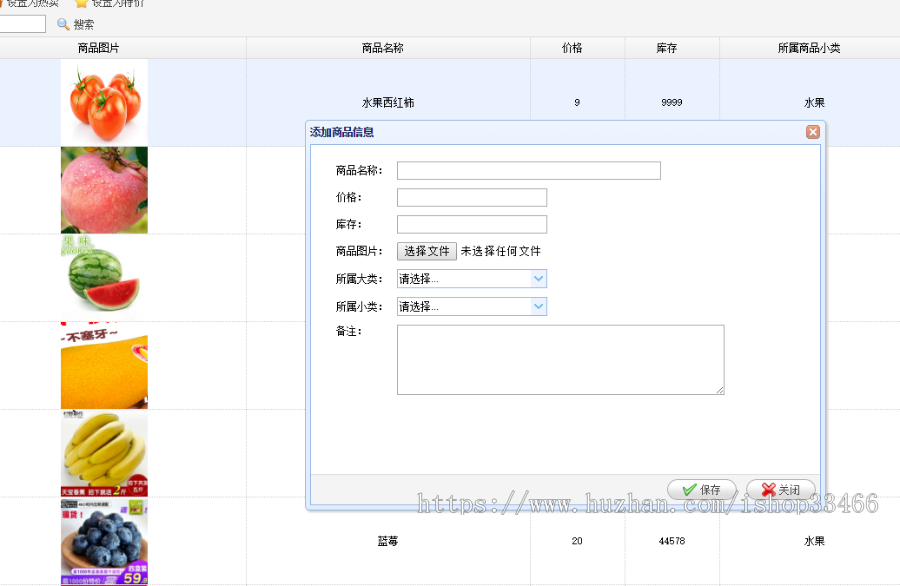Screen dimensions: 900x586
Task: Click inside the 商品名称 input field
Action: tap(528, 170)
